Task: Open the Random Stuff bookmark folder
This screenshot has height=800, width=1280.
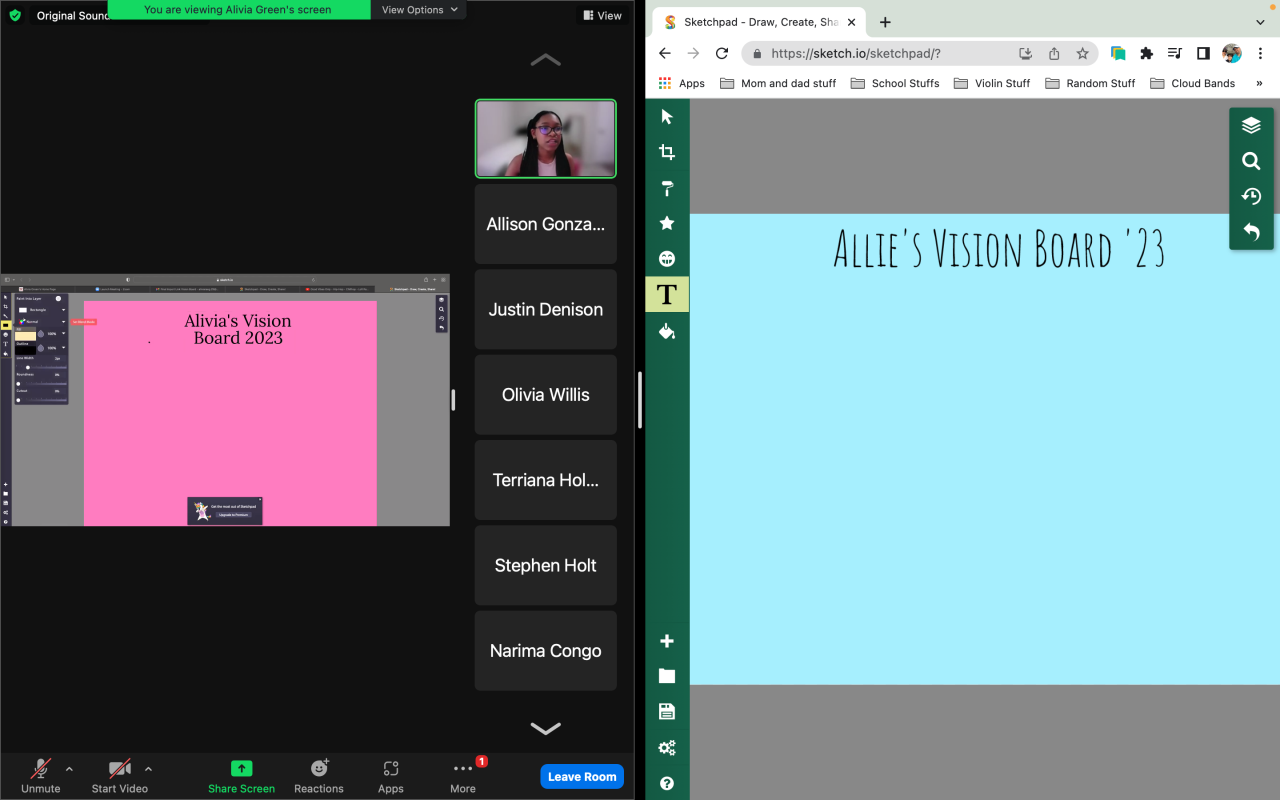Action: point(1090,83)
